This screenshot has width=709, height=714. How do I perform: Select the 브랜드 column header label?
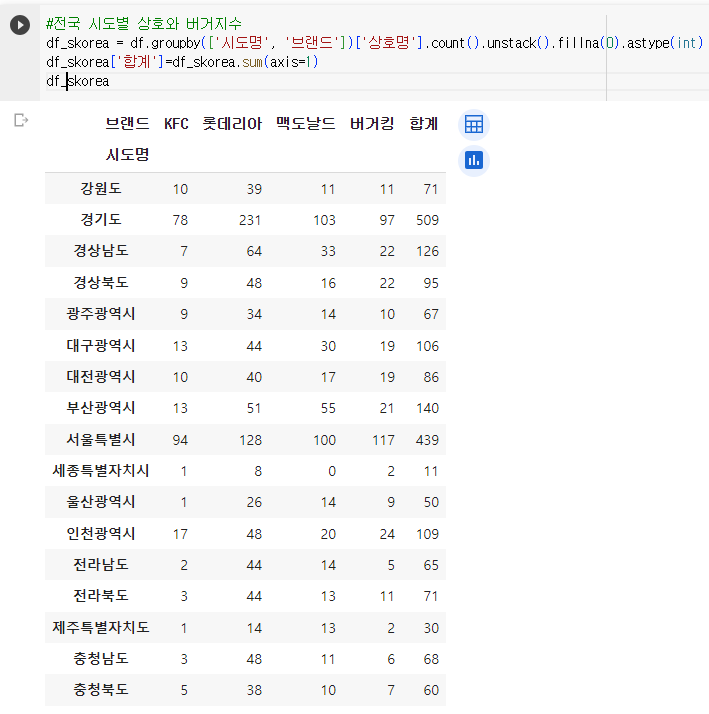point(127,123)
